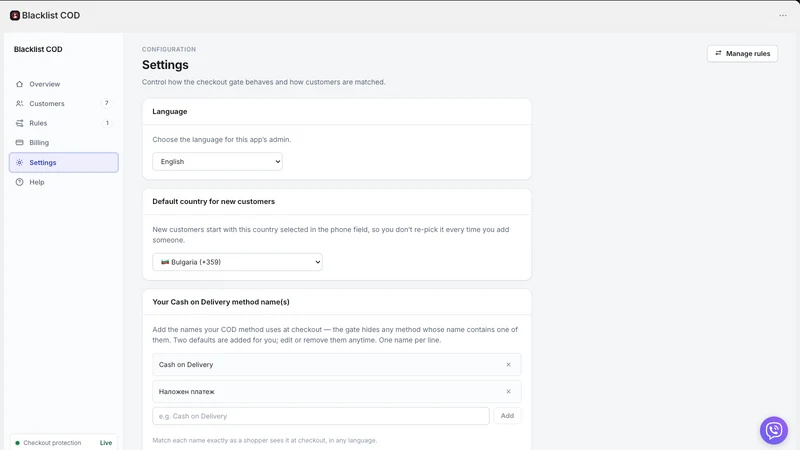
Task: Open the Overview page
Action: [x=64, y=84]
